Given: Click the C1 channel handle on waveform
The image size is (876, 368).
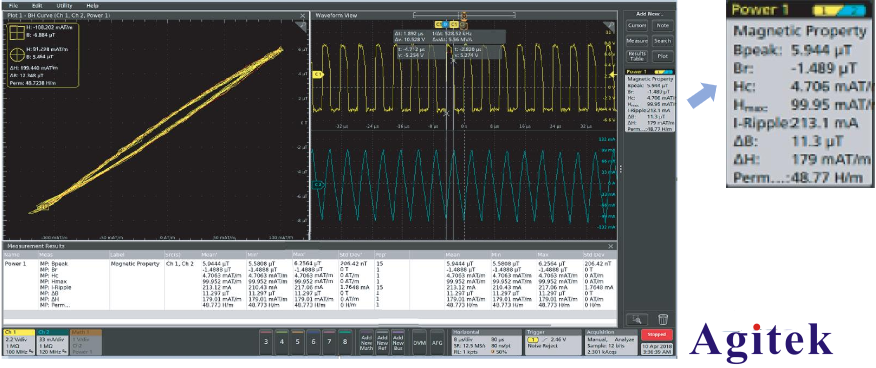Looking at the screenshot, I should (319, 74).
